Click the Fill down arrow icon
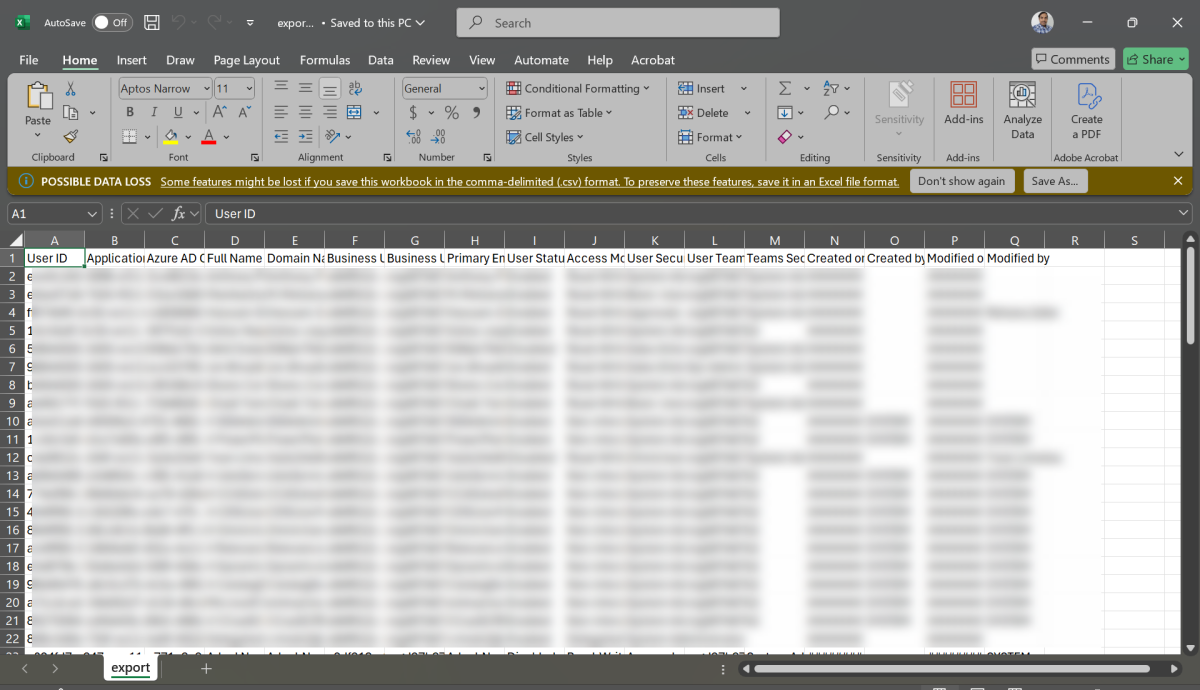This screenshot has height=690, width=1200. click(x=785, y=113)
